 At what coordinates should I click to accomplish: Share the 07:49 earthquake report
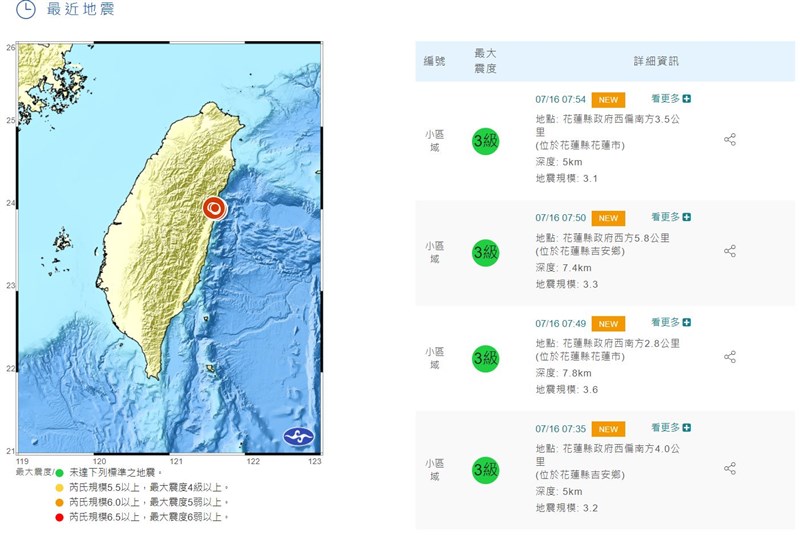(729, 357)
